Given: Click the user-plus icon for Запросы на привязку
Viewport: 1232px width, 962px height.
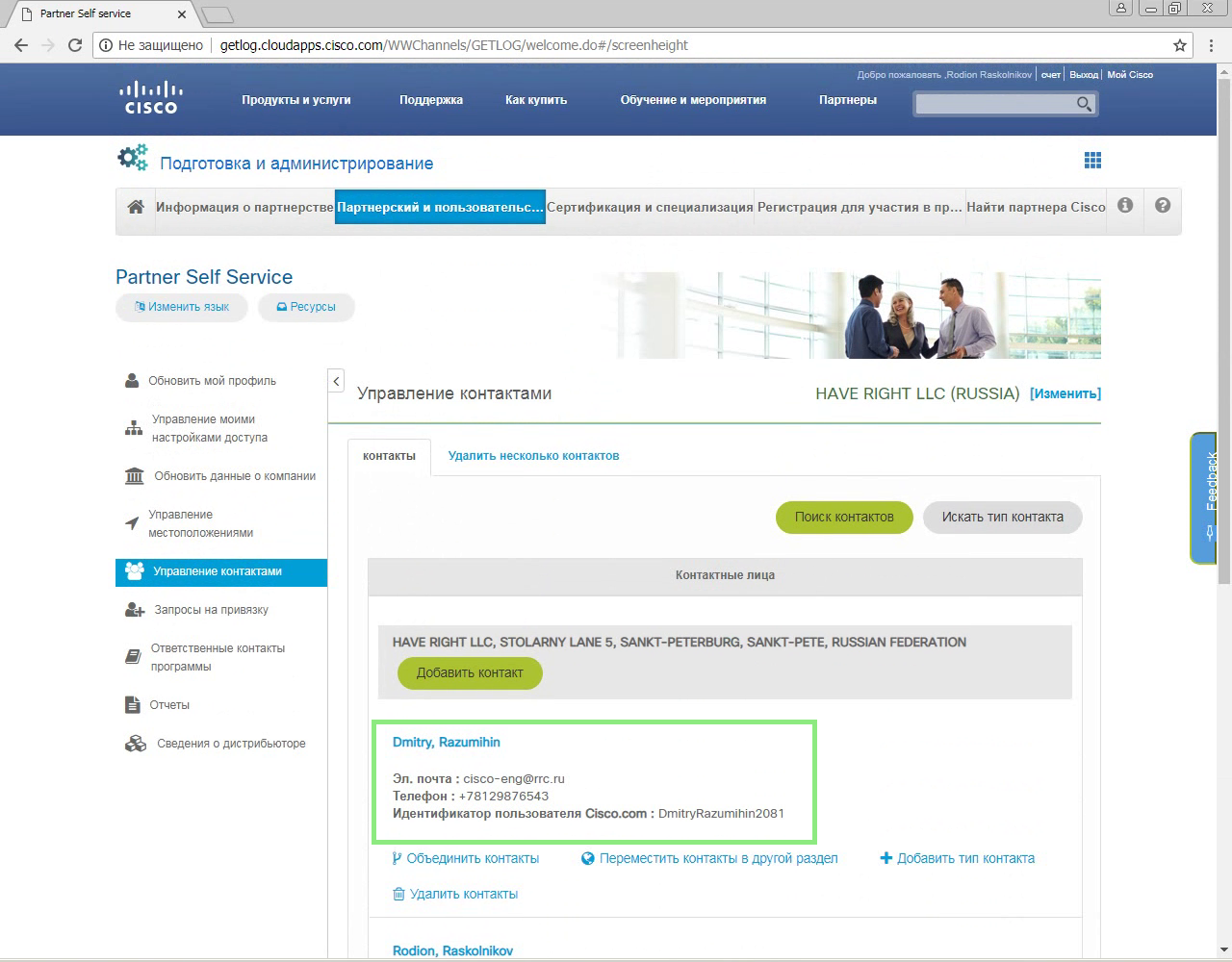Looking at the screenshot, I should coord(136,610).
